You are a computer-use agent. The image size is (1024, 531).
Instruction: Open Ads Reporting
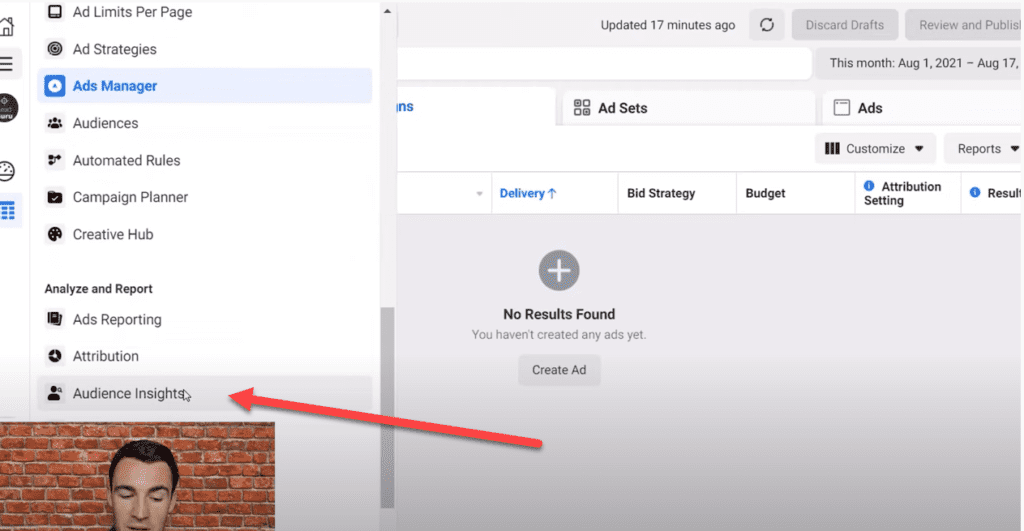(x=204, y=319)
